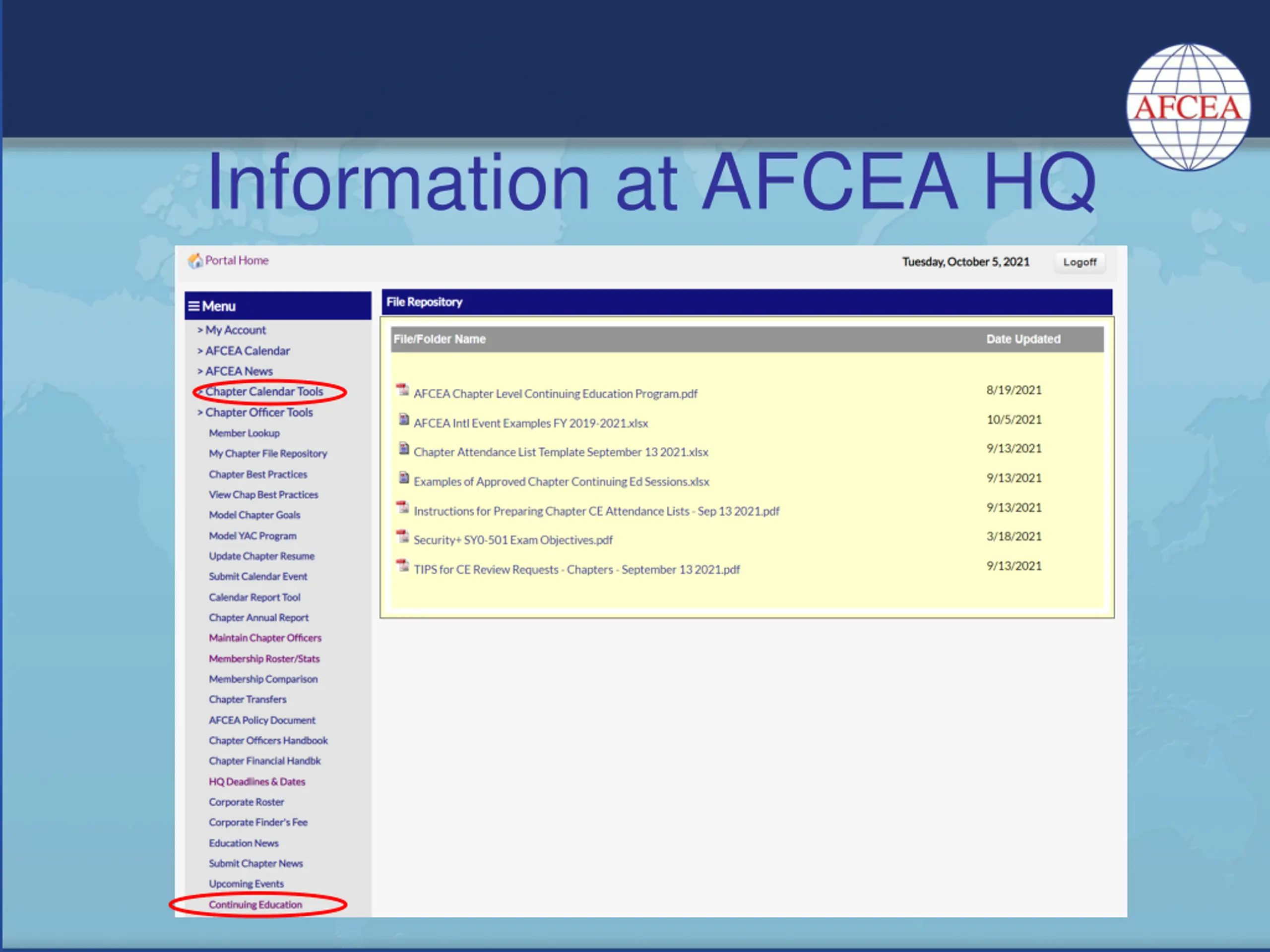Click the File Repository panel title
Viewport: 1270px width, 952px height.
pyautogui.click(x=424, y=302)
